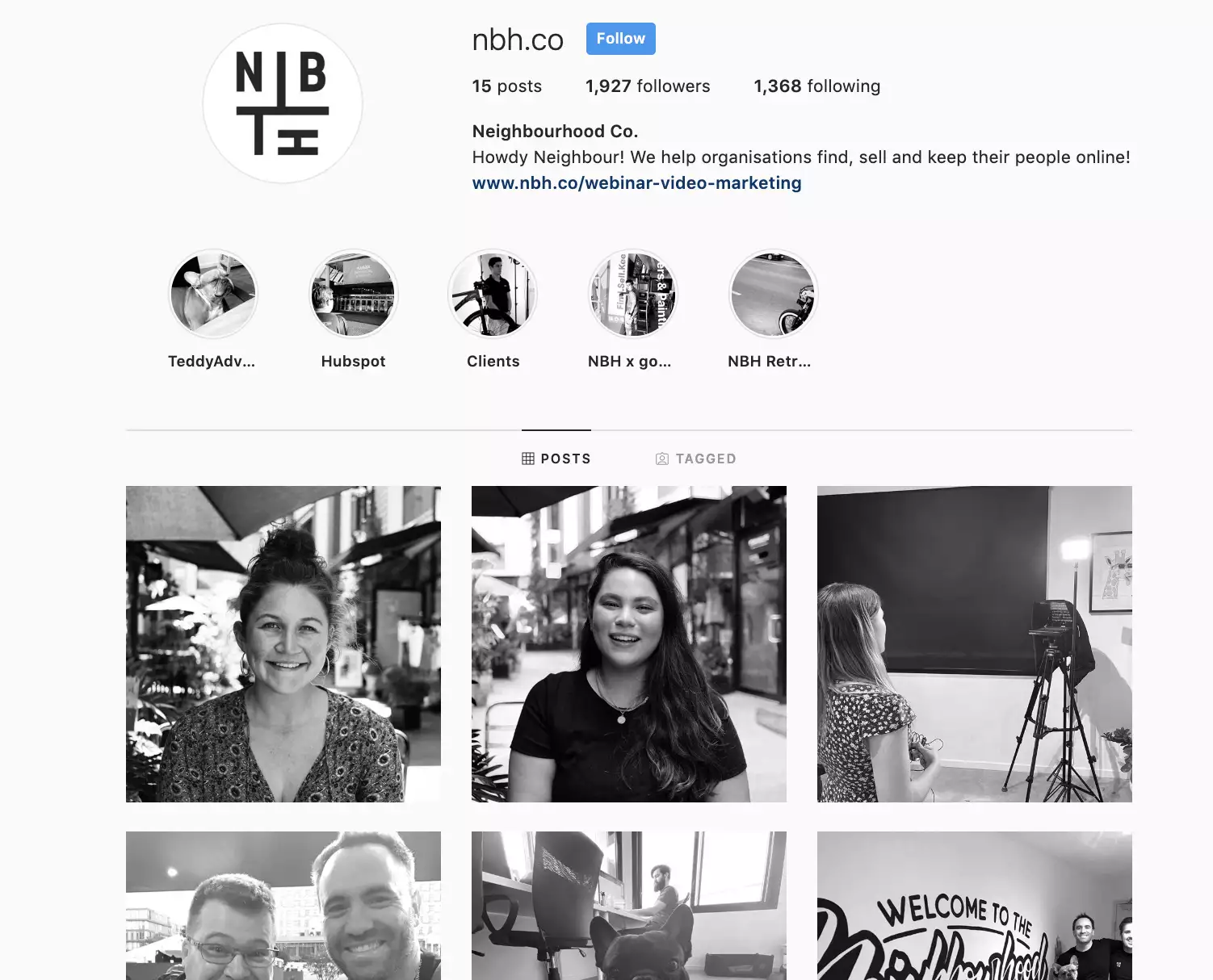The height and width of the screenshot is (980, 1213).
Task: Open post of two smiling men selfie
Action: (283, 906)
